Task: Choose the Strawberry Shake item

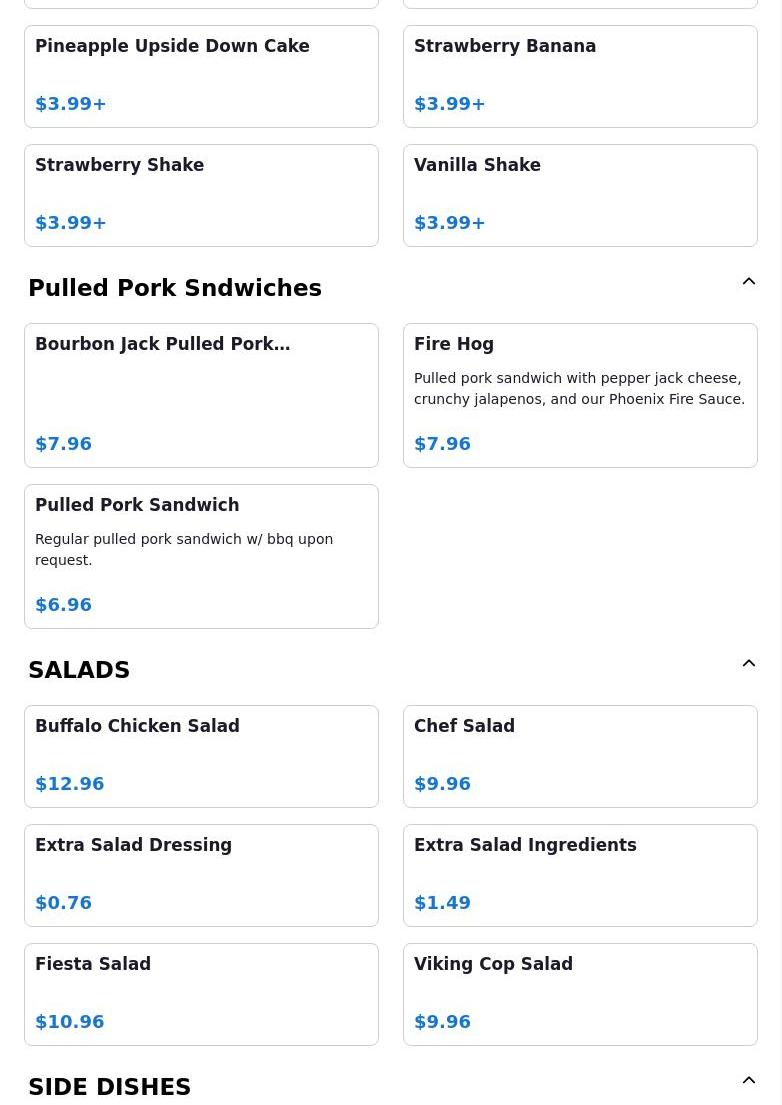Action: pos(201,196)
